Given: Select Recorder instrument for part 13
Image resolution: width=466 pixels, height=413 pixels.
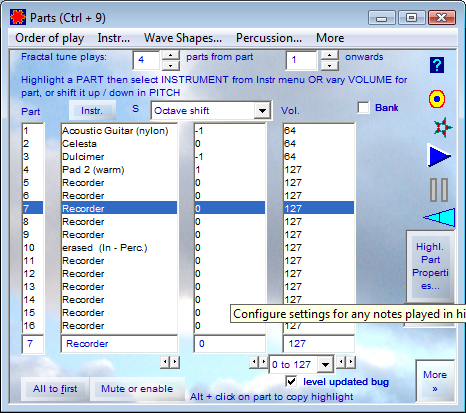Looking at the screenshot, I should point(119,287).
